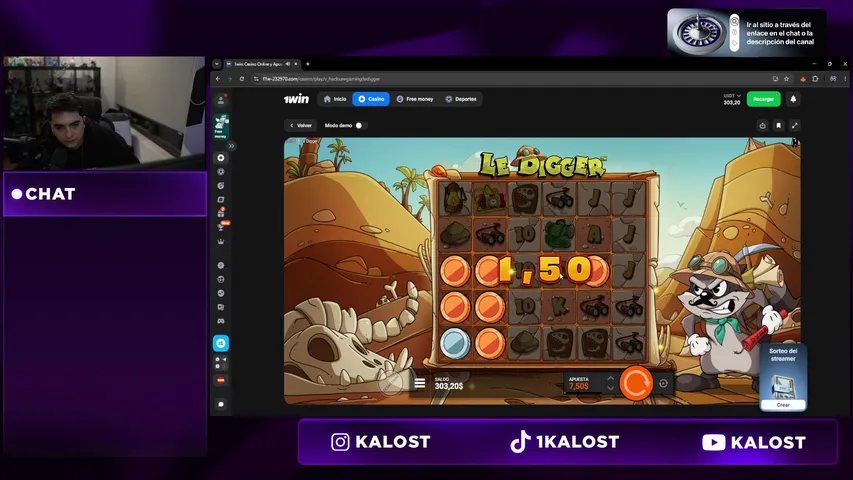The height and width of the screenshot is (480, 853).
Task: Go back with browser back arrow
Action: (218, 79)
